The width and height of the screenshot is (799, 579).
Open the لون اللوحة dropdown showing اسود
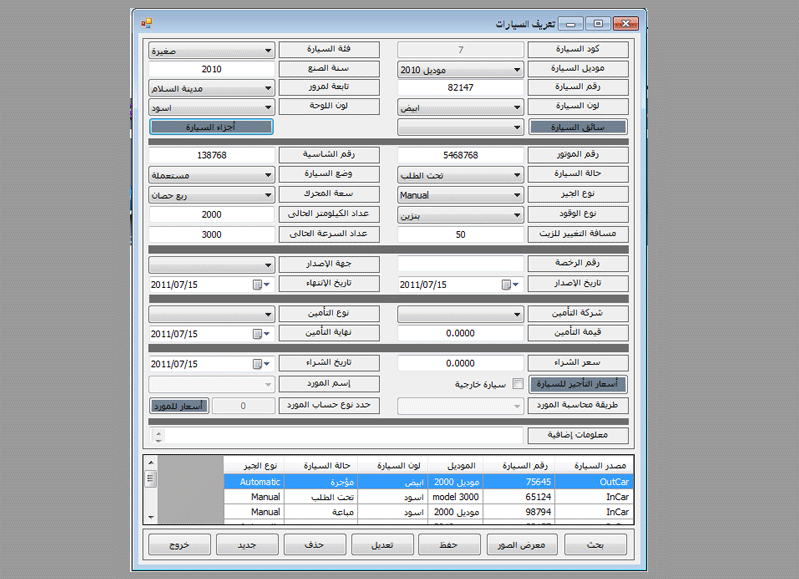[211, 108]
